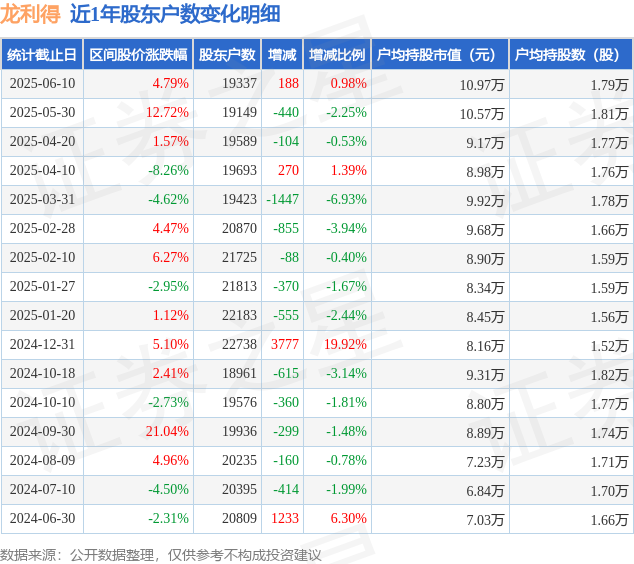This screenshot has width=634, height=564.
Task: Click the -8.26% price change value
Action: pyautogui.click(x=169, y=171)
